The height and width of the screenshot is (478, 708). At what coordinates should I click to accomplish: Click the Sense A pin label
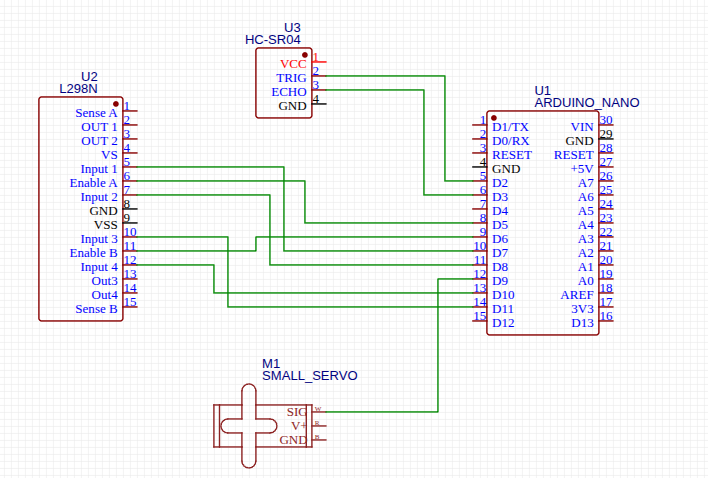(96, 113)
